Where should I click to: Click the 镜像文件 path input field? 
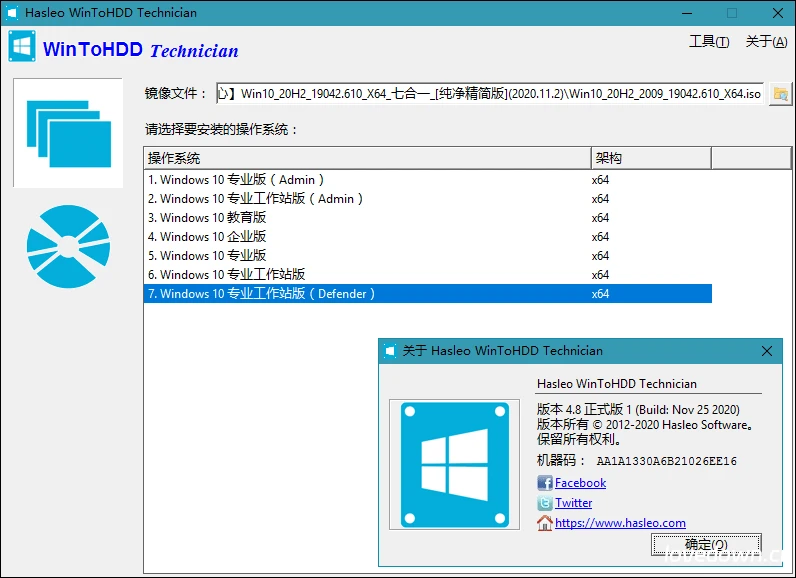click(490, 93)
